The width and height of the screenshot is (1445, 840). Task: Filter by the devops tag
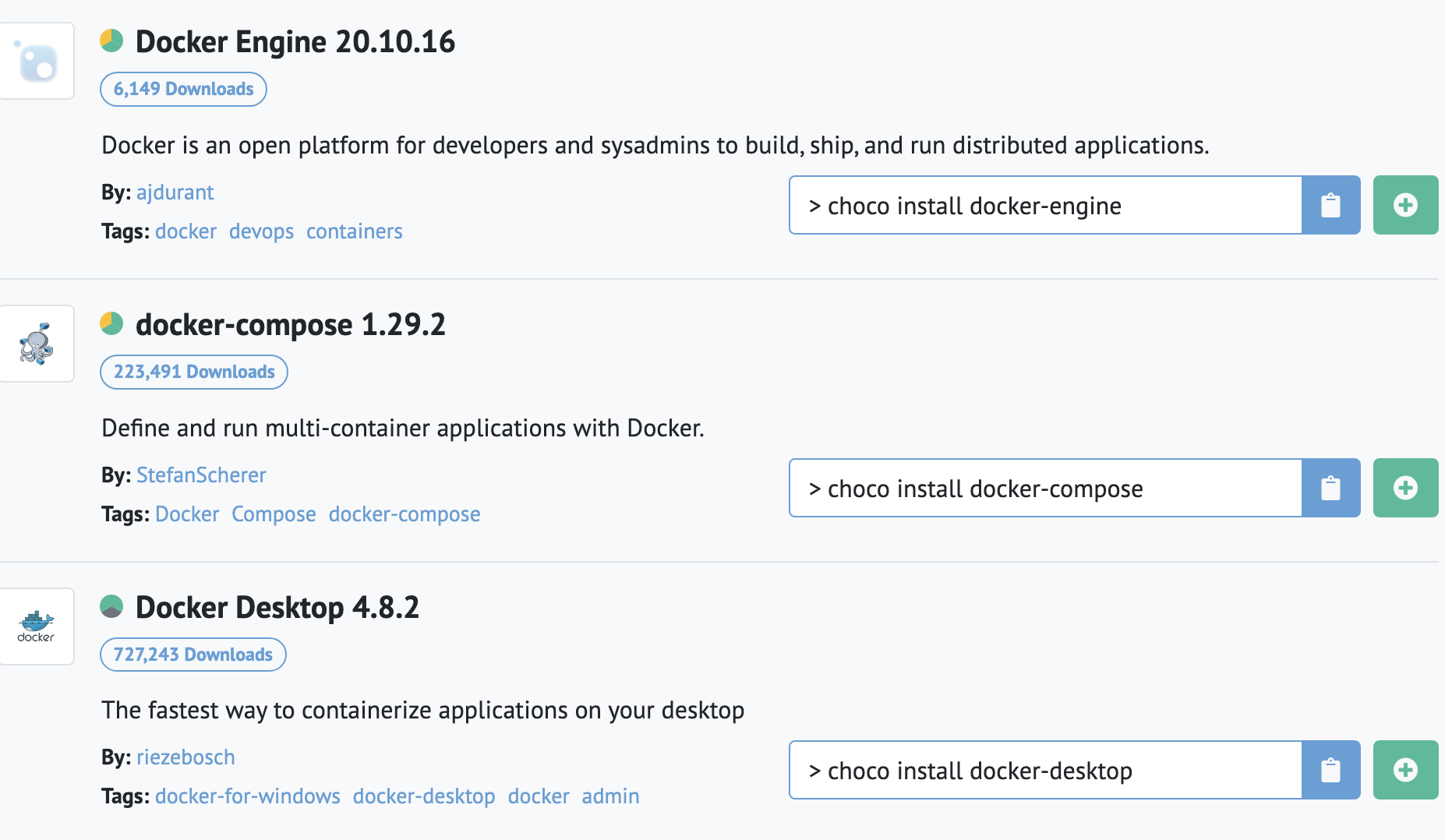[x=261, y=231]
